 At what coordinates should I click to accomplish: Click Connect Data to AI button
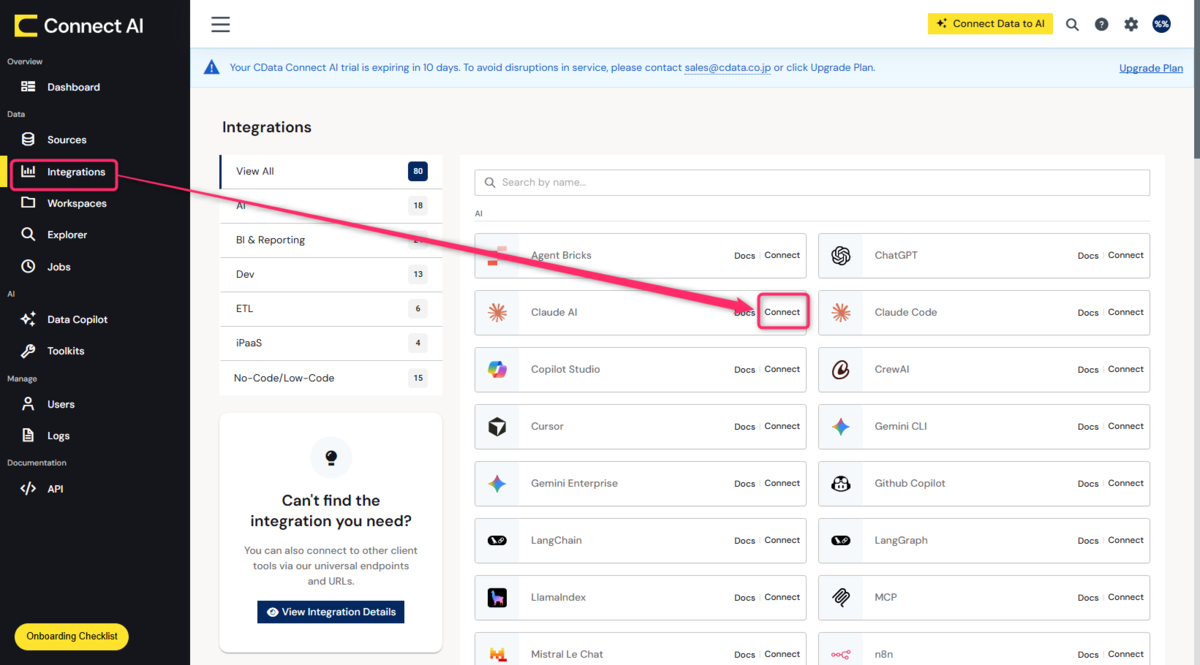(990, 24)
